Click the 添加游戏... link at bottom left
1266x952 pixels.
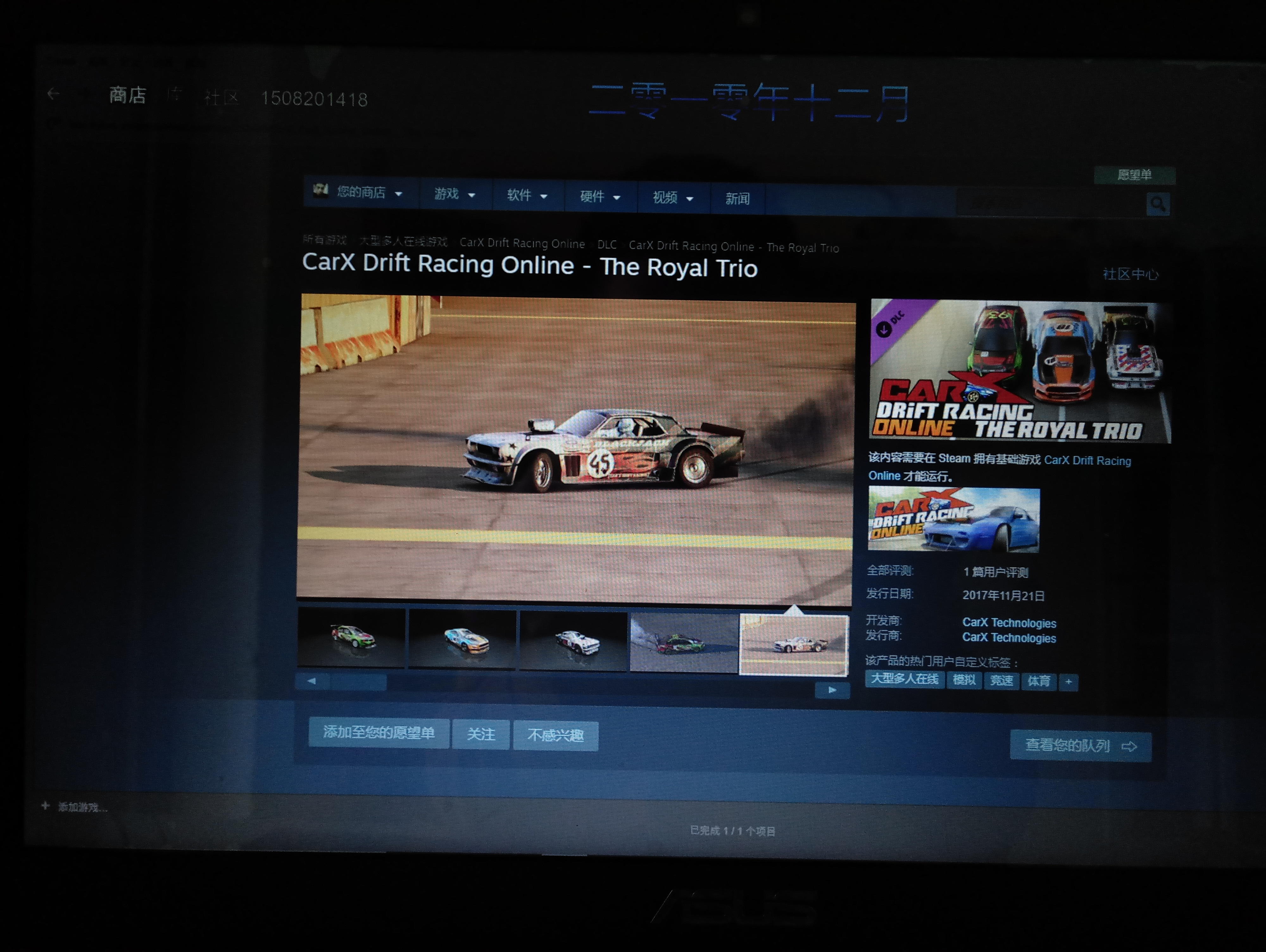pos(82,807)
